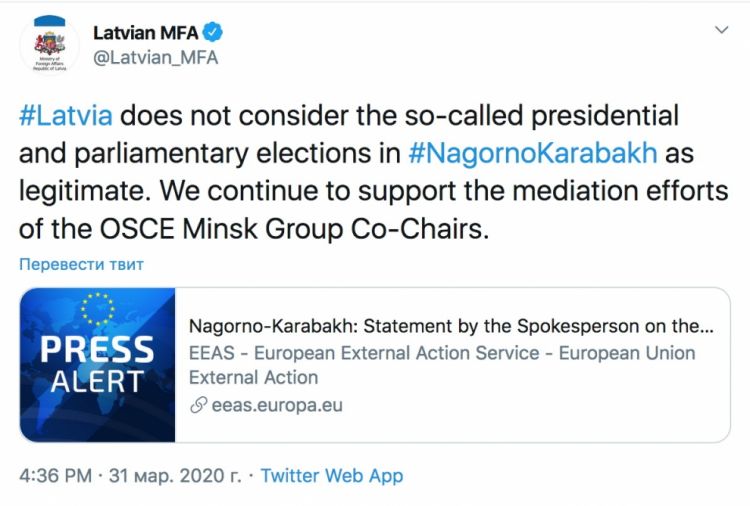750x506 pixels.
Task: Click the chain link icon beside eeas.europa.eu
Action: click(198, 405)
